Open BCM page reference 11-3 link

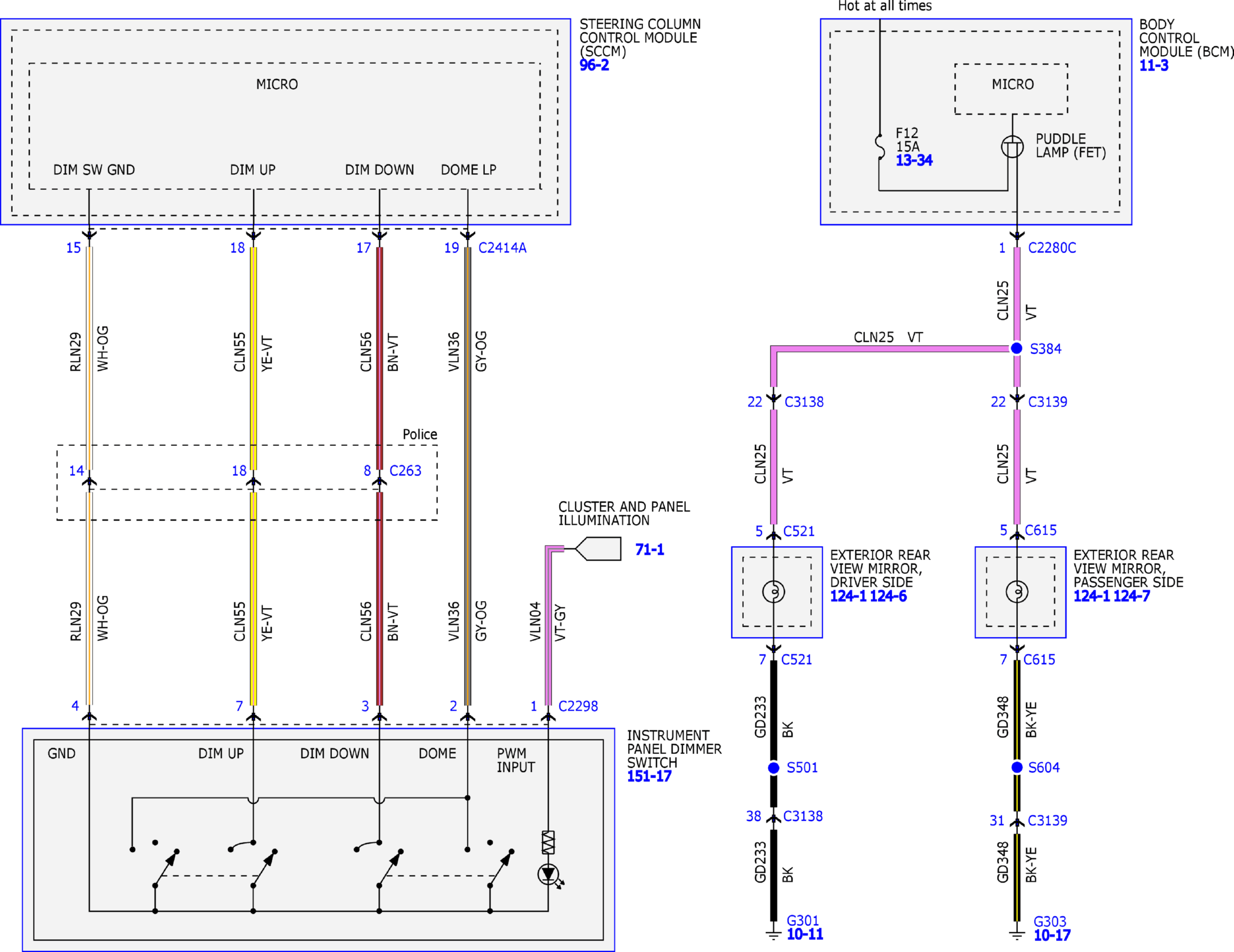coord(1153,65)
